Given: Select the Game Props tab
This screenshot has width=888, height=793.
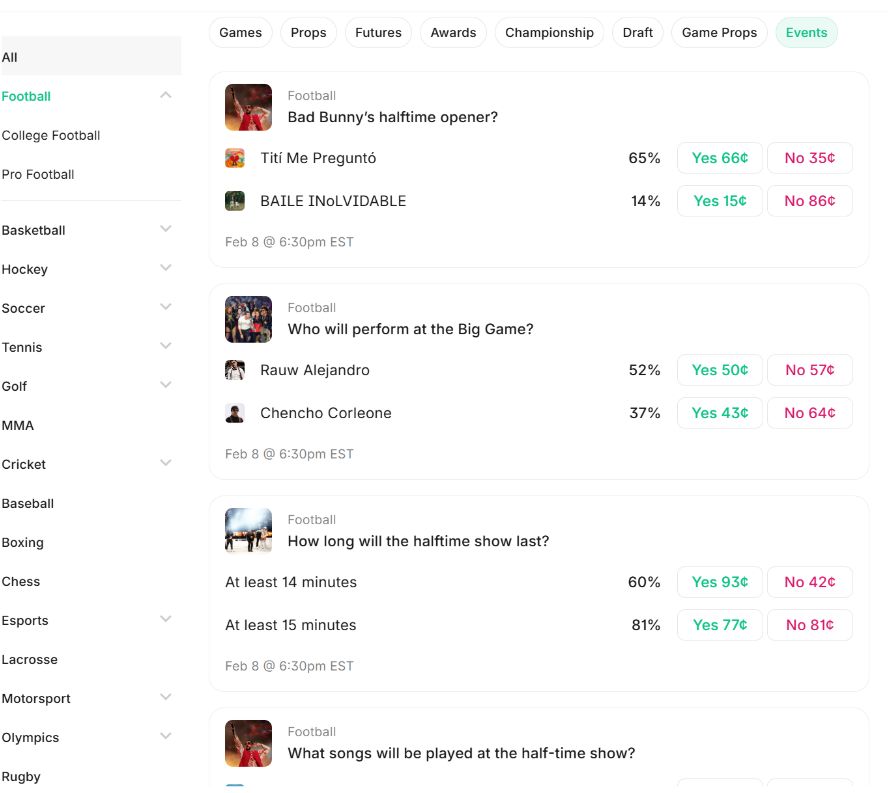Looking at the screenshot, I should pyautogui.click(x=719, y=33).
